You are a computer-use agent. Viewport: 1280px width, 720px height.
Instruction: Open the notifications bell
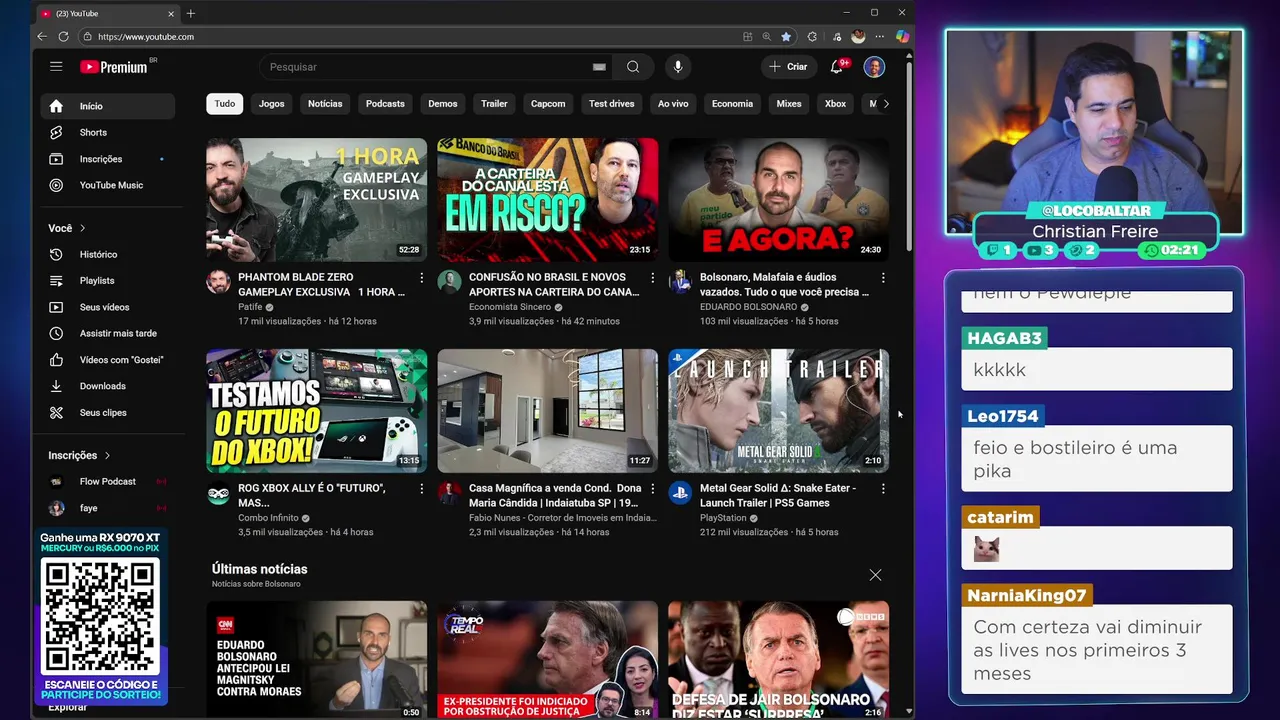click(x=838, y=67)
